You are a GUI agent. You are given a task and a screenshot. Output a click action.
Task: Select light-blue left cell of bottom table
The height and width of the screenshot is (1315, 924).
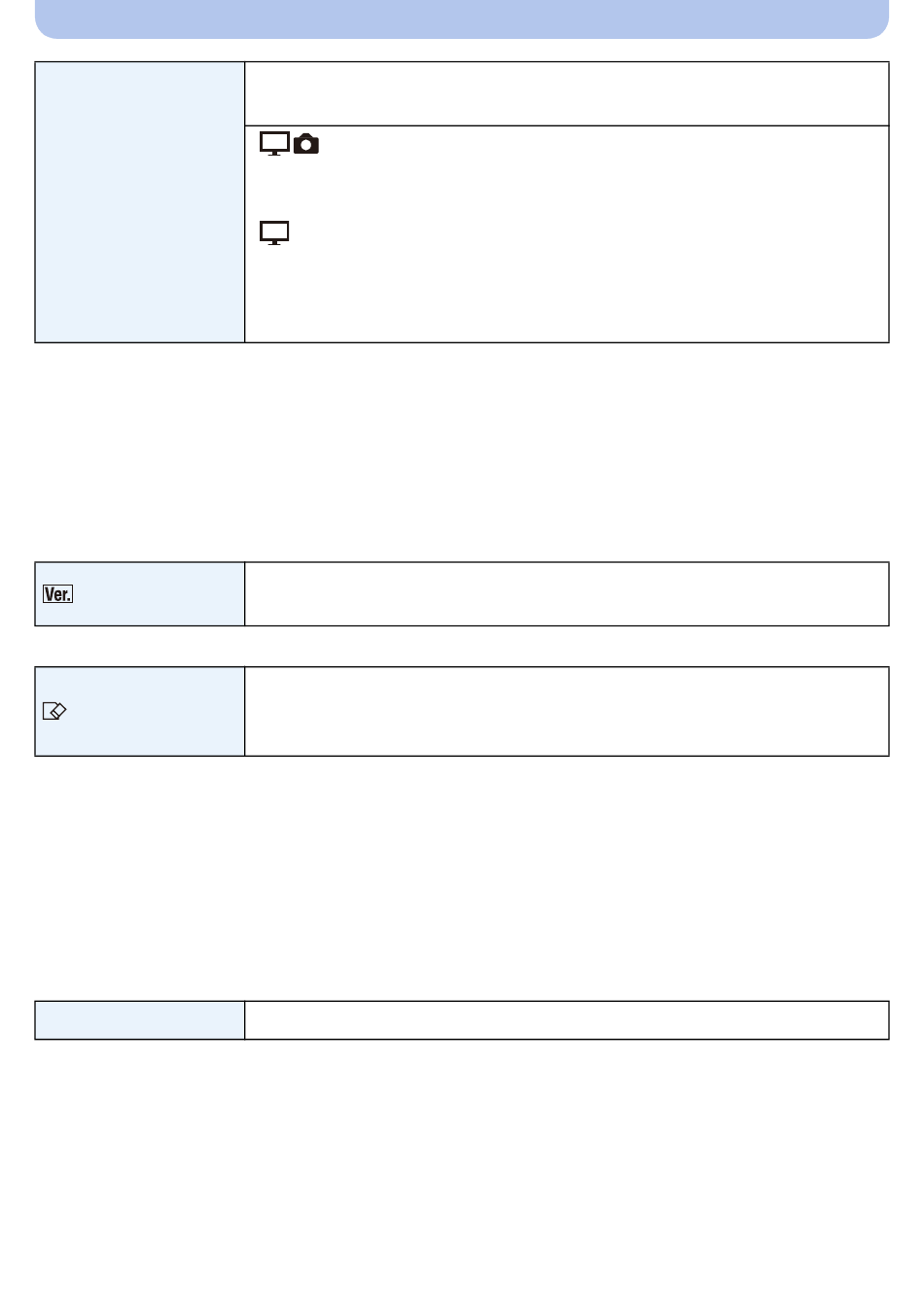[140, 1020]
